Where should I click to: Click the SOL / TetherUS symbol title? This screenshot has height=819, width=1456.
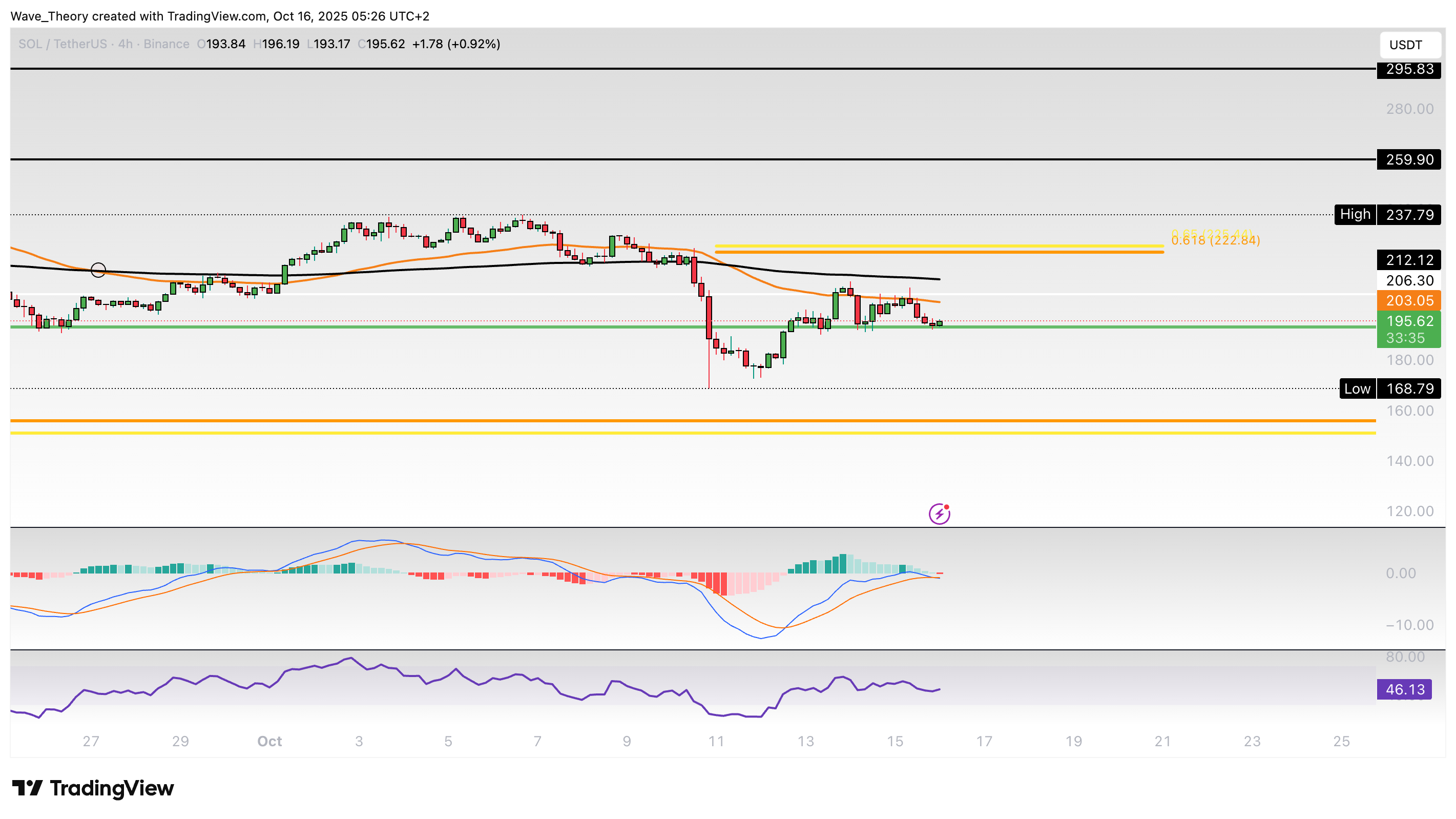[62, 44]
